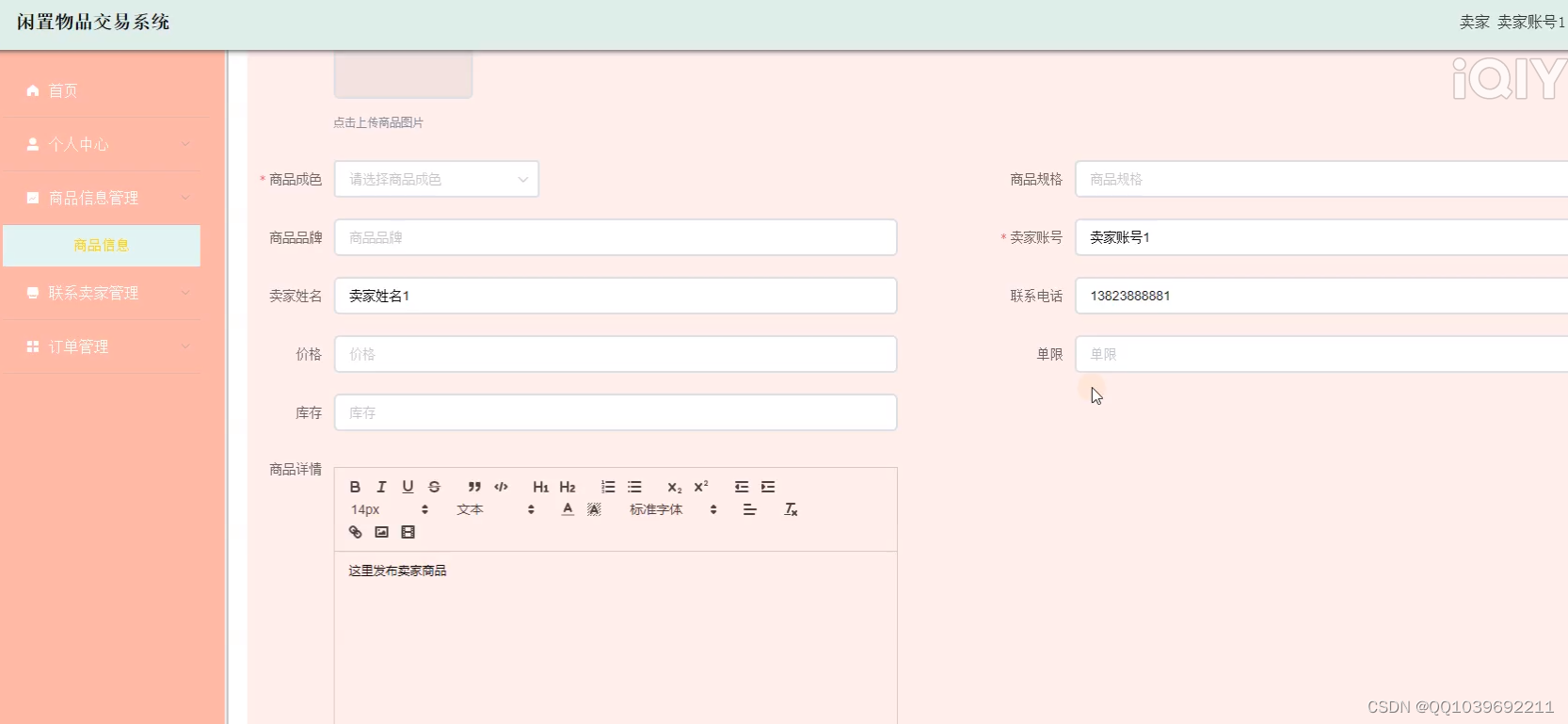Viewport: 1568px width, 724px height.
Task: Toggle italic formatting in editor toolbar
Action: click(381, 487)
